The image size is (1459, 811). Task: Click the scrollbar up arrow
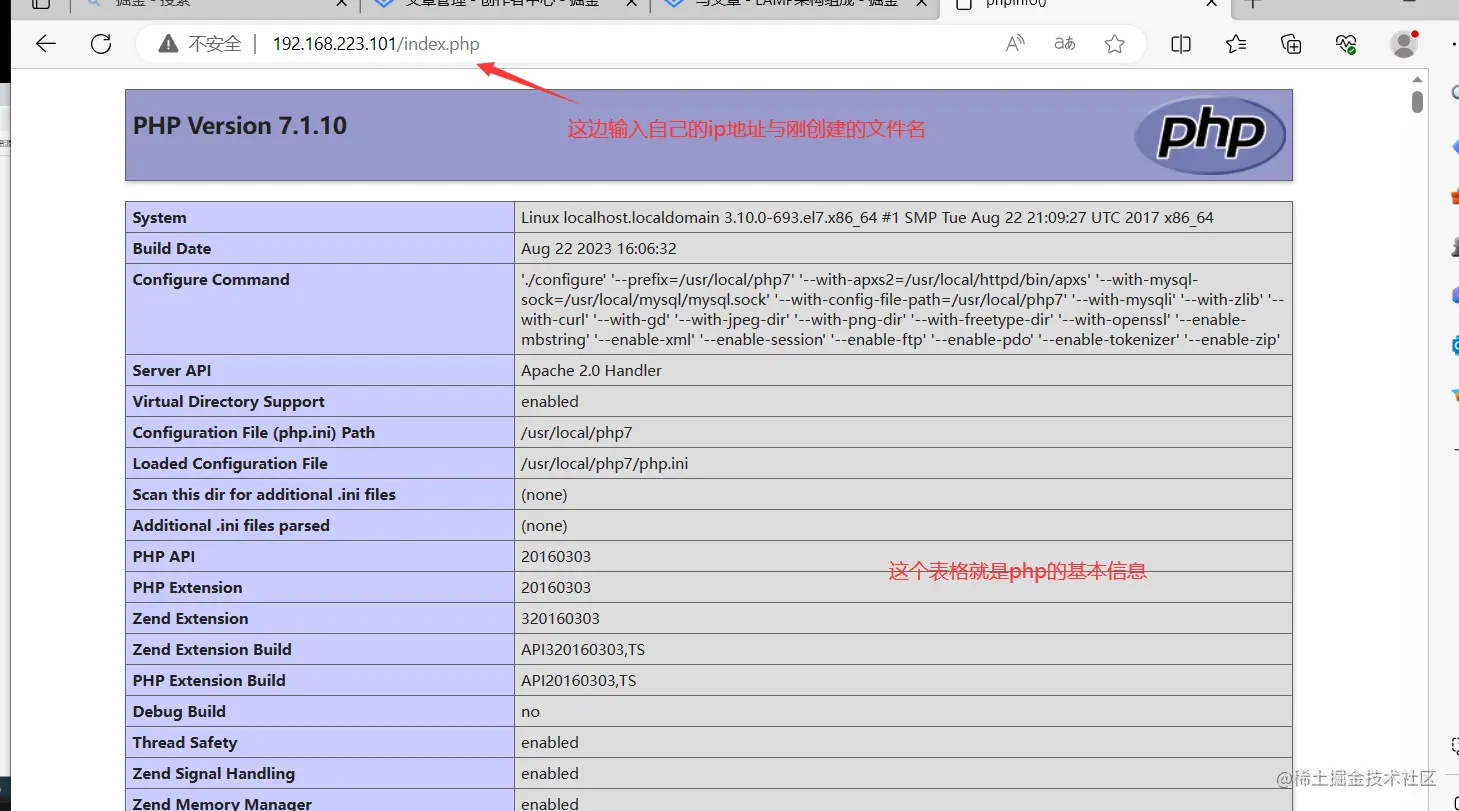tap(1417, 79)
